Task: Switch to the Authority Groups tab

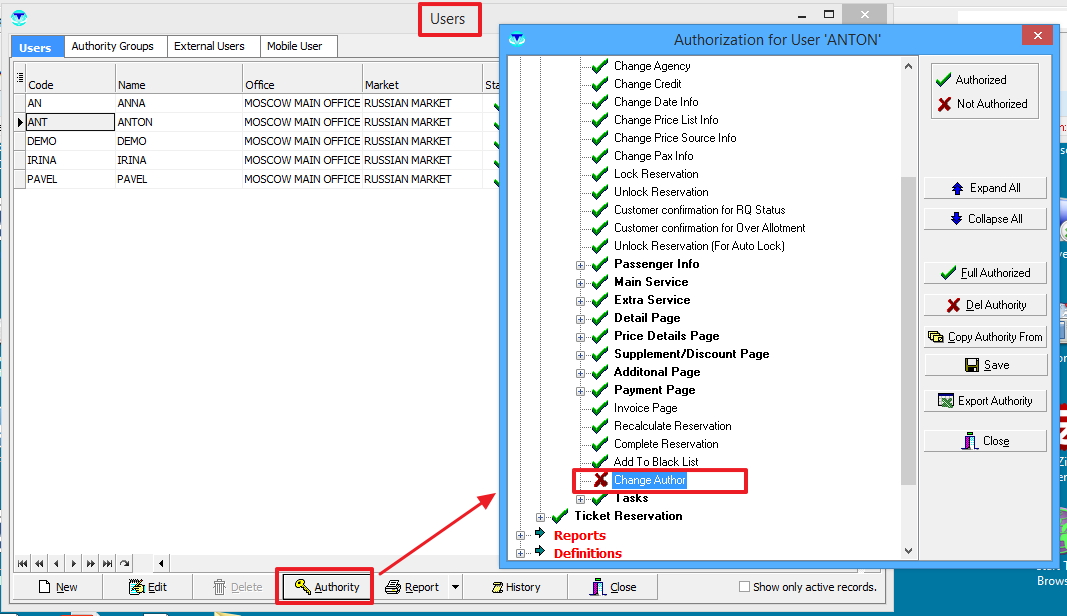Action: 112,46
